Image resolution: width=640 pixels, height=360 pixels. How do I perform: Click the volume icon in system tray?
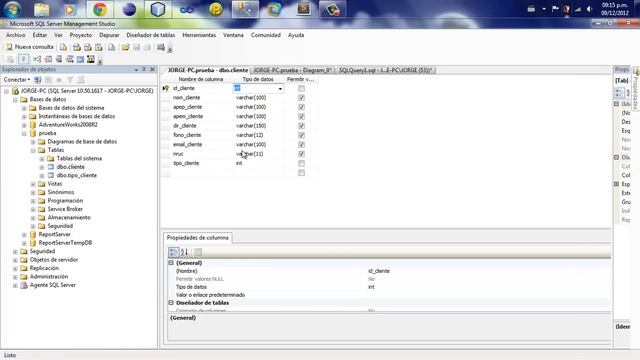point(589,9)
